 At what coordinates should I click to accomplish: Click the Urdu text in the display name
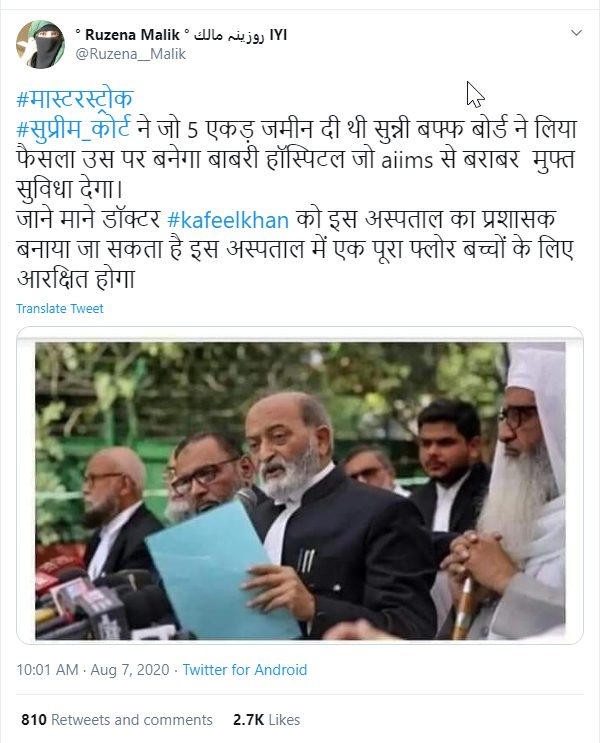(x=229, y=35)
